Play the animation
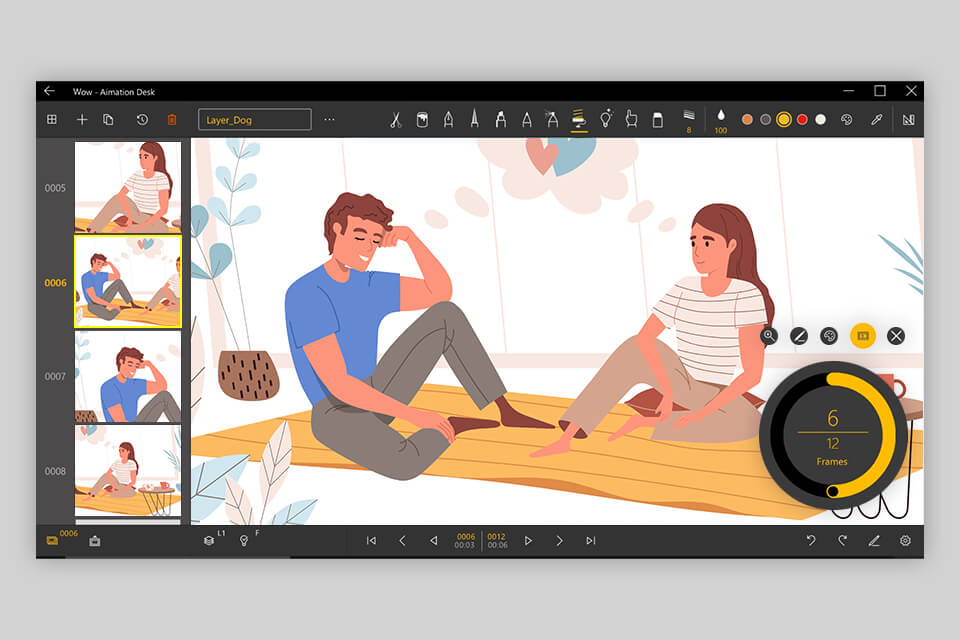The height and width of the screenshot is (640, 960). click(528, 540)
